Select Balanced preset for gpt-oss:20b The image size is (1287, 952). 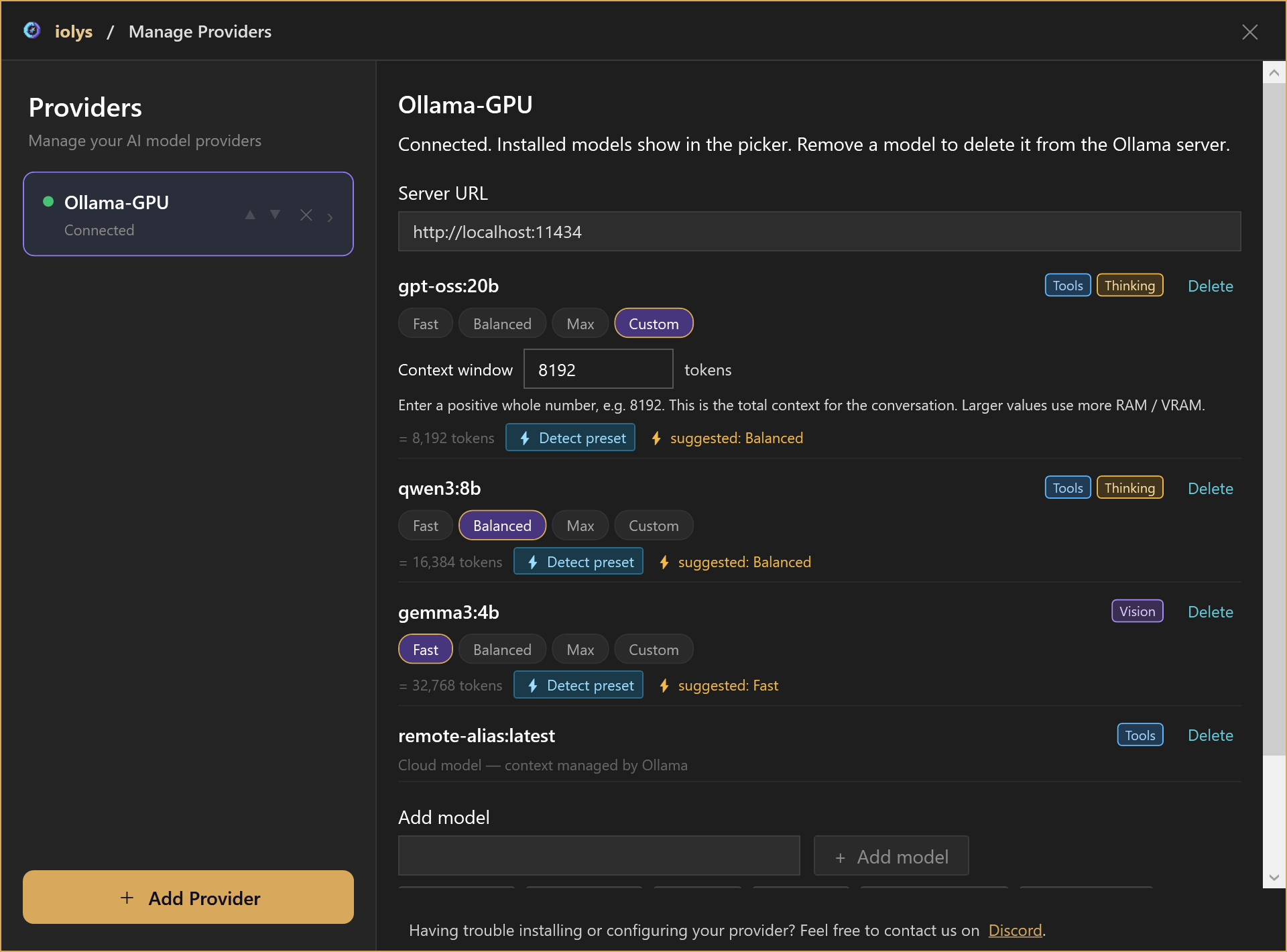(502, 324)
